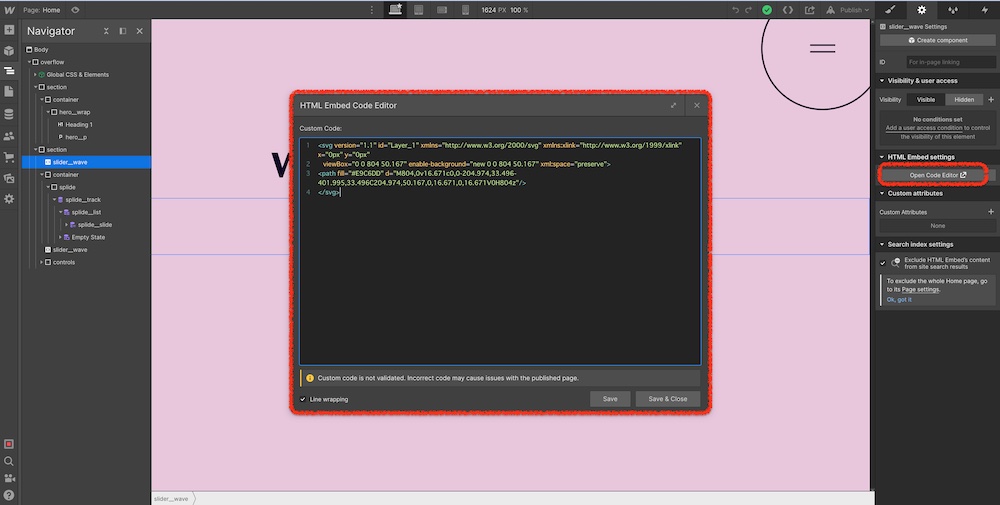
Task: Switch to the tablet breakpoint
Action: (x=418, y=10)
